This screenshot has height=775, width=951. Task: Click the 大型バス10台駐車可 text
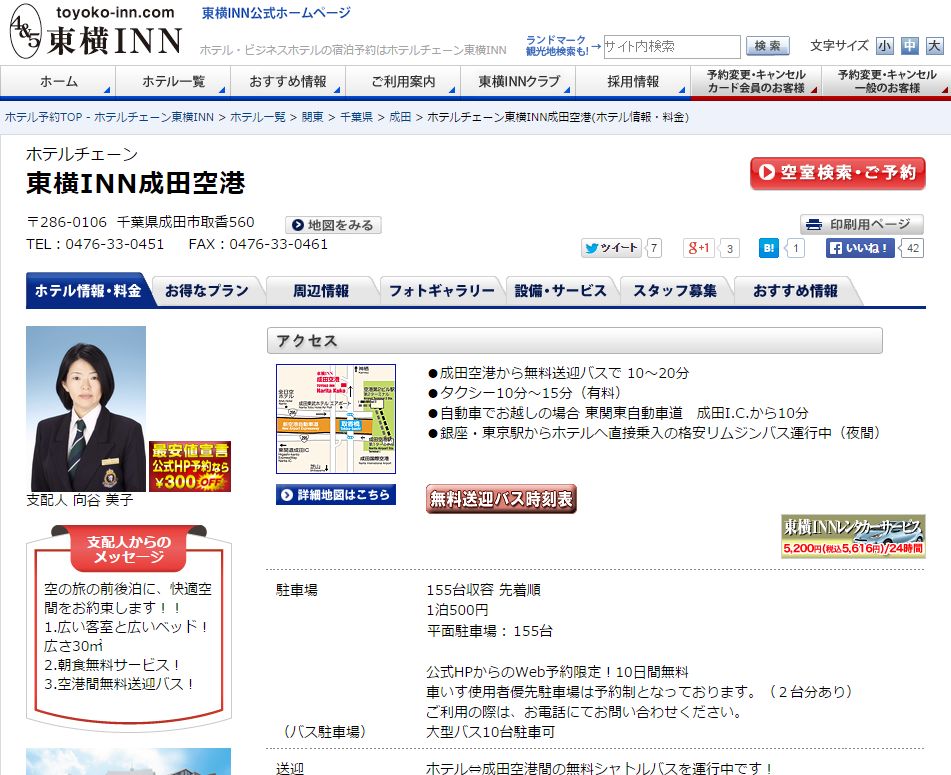pyautogui.click(x=491, y=732)
